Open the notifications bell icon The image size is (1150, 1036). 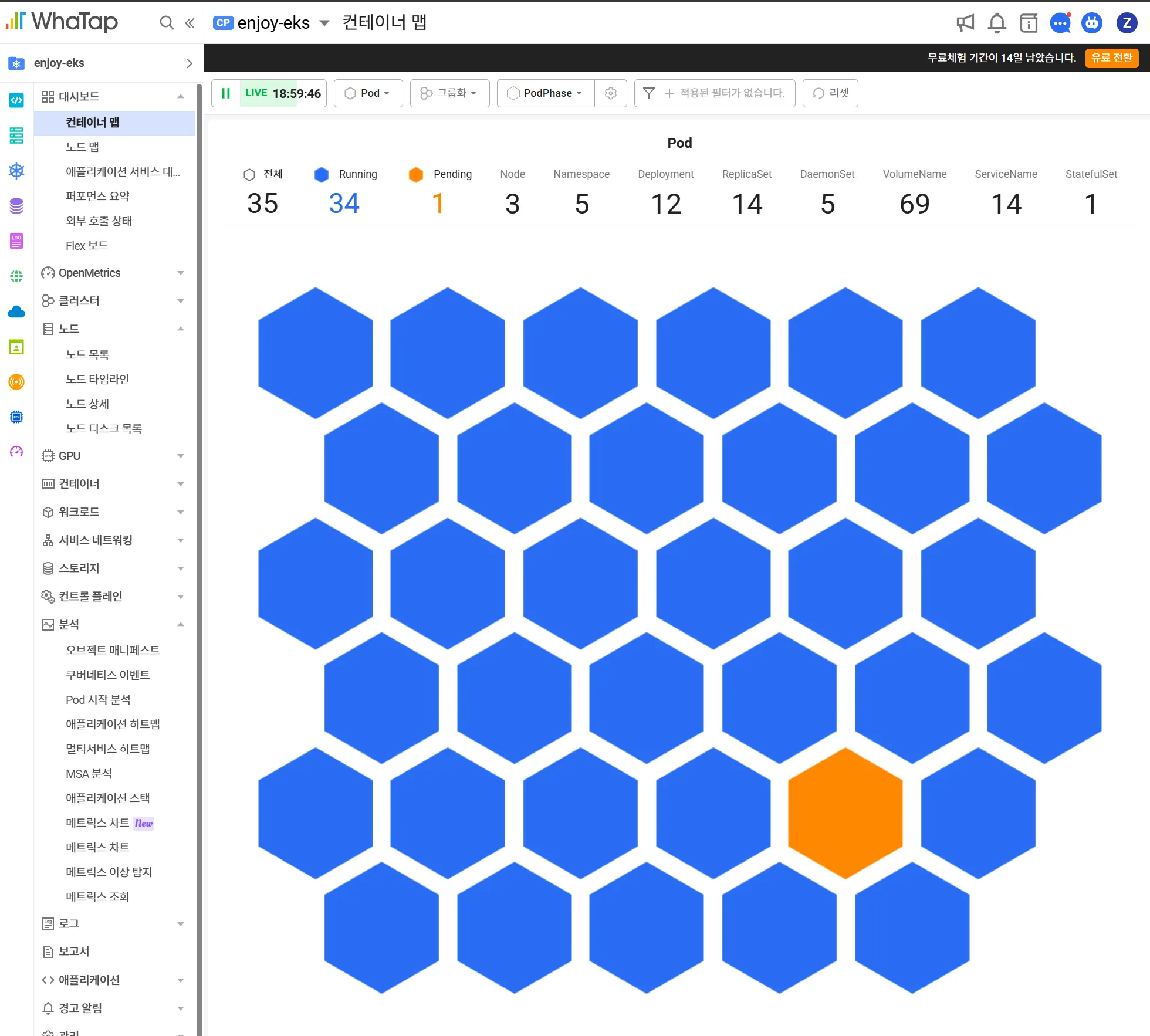997,23
